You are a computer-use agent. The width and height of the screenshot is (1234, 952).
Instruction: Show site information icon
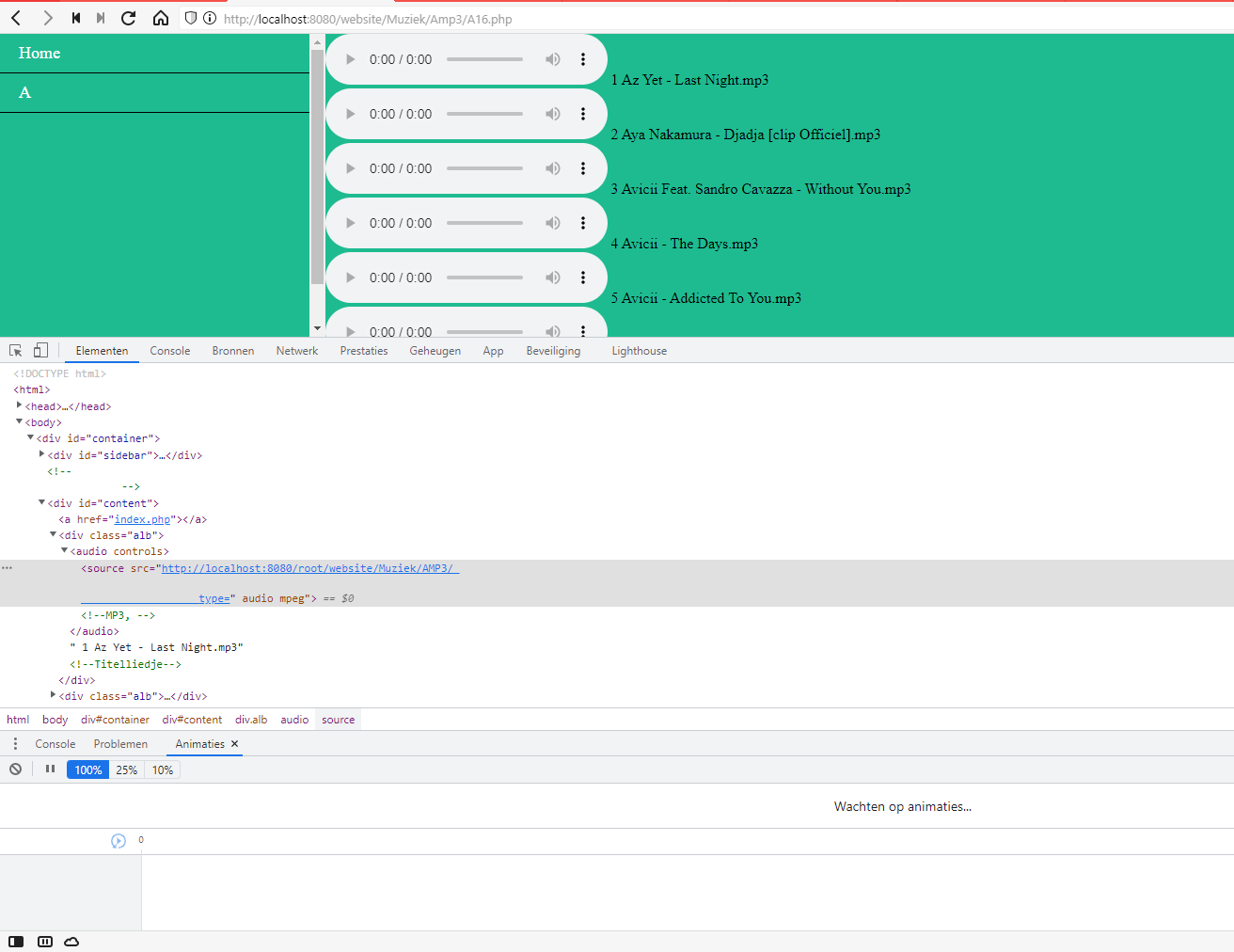(210, 18)
